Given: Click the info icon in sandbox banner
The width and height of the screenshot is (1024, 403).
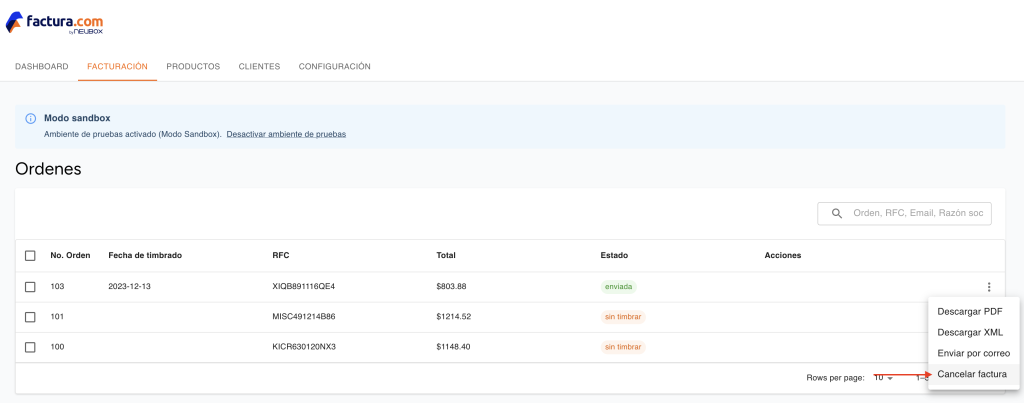Looking at the screenshot, I should 30,119.
